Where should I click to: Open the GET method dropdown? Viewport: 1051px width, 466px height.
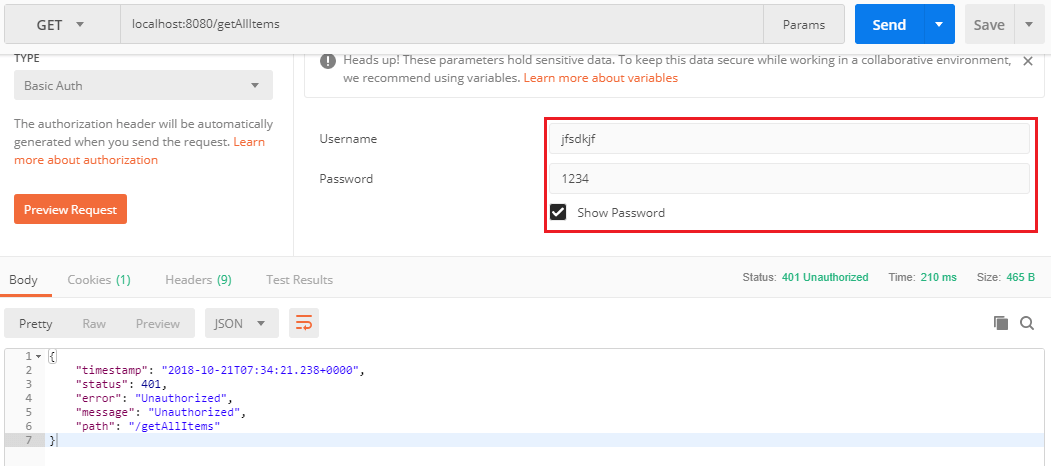point(60,24)
